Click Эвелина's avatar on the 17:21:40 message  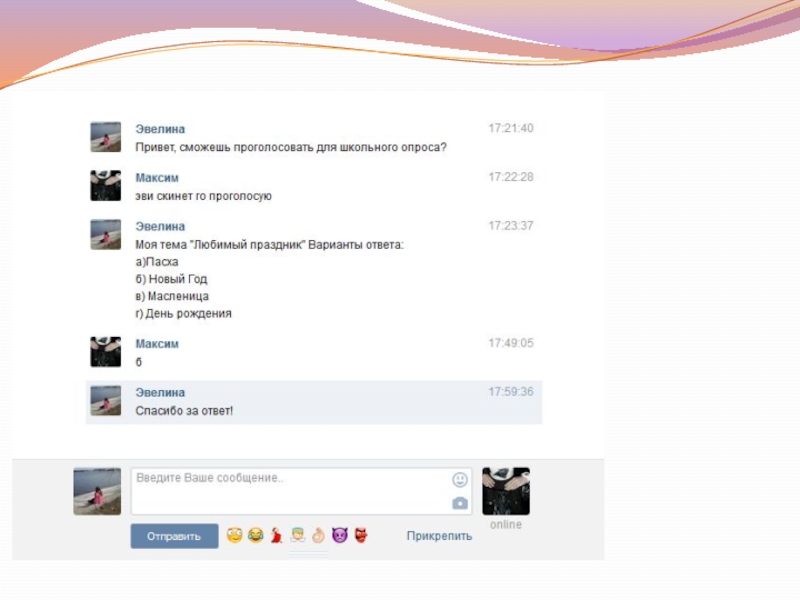coord(106,137)
